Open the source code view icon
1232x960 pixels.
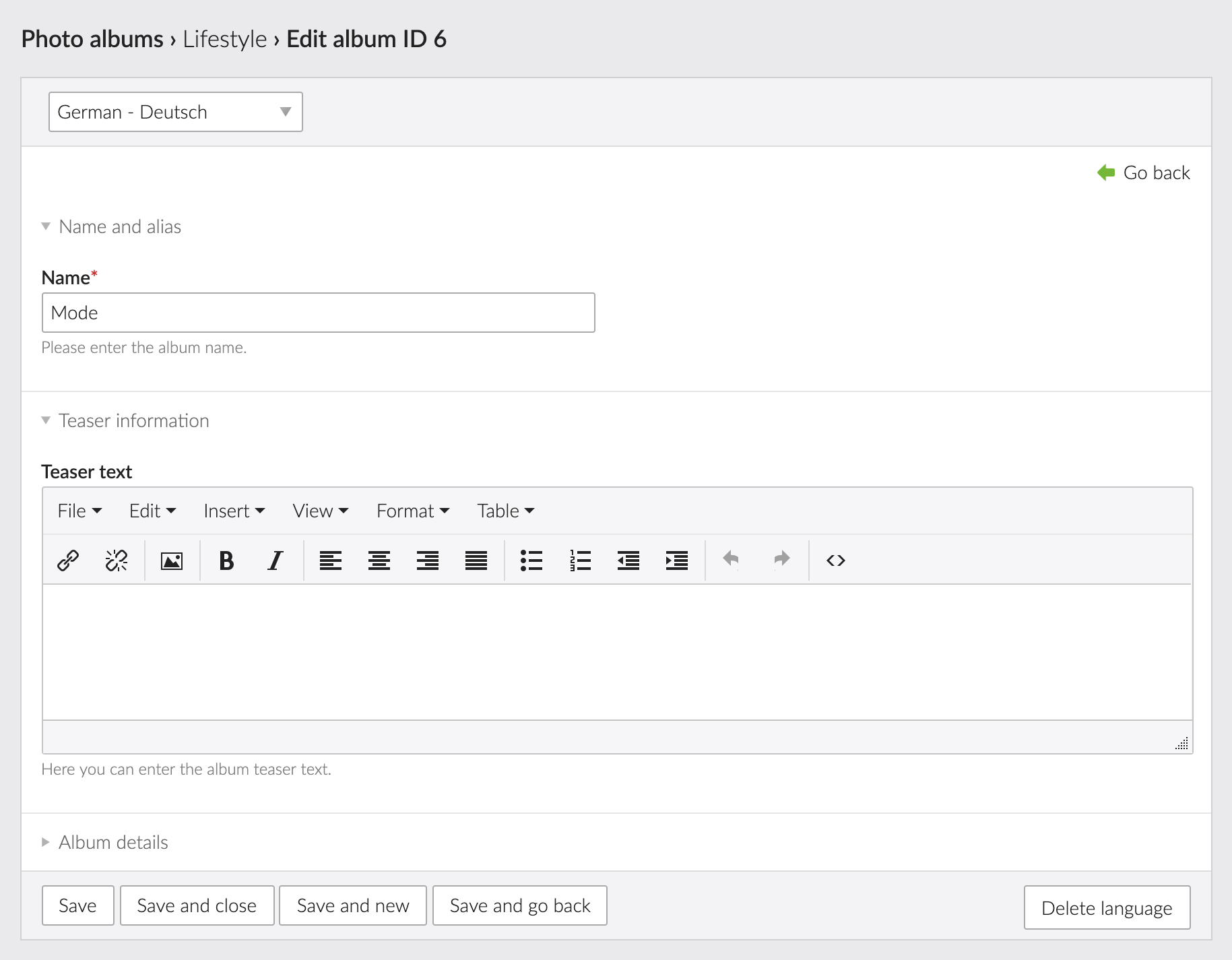point(835,561)
